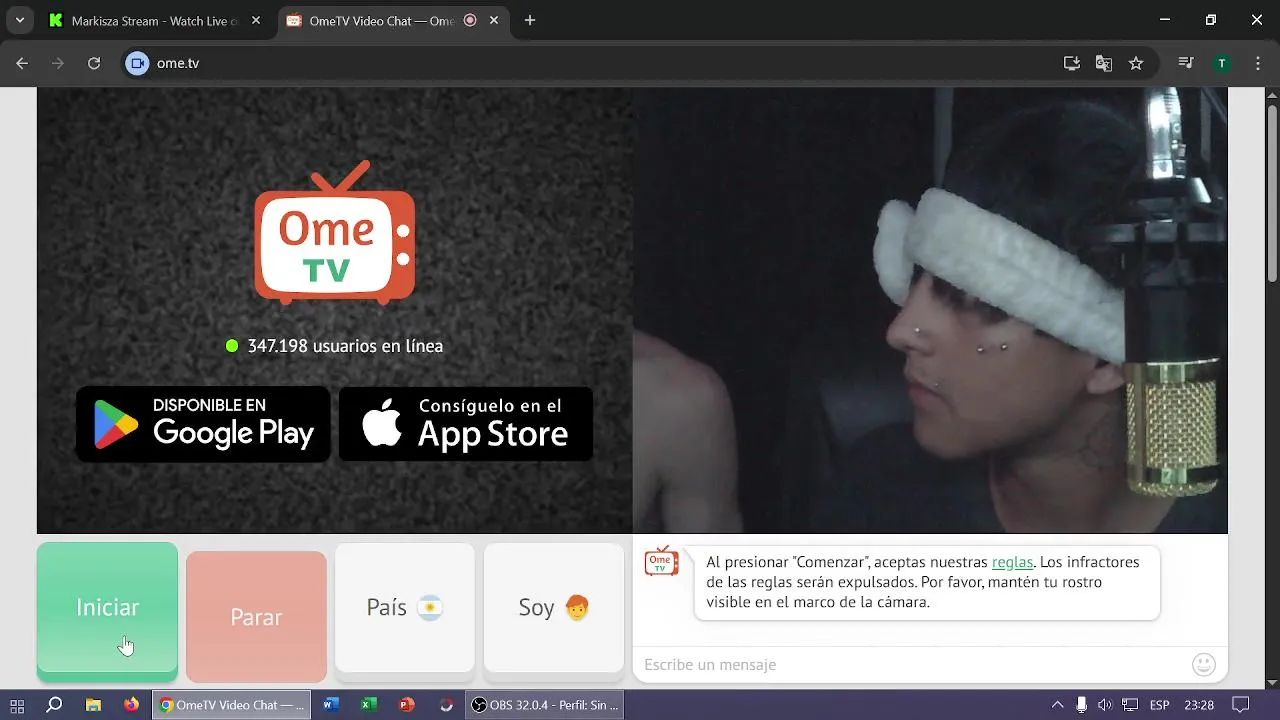Open PowerPoint from the taskbar
This screenshot has width=1280, height=720.
407,705
